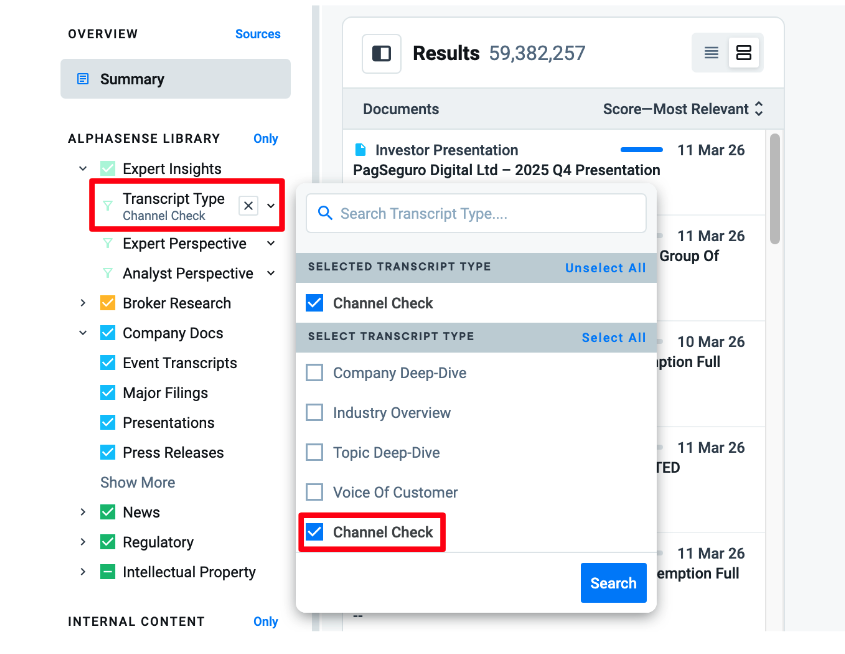The image size is (845, 654).
Task: Uncheck the Company Docs checkbox
Action: [108, 333]
